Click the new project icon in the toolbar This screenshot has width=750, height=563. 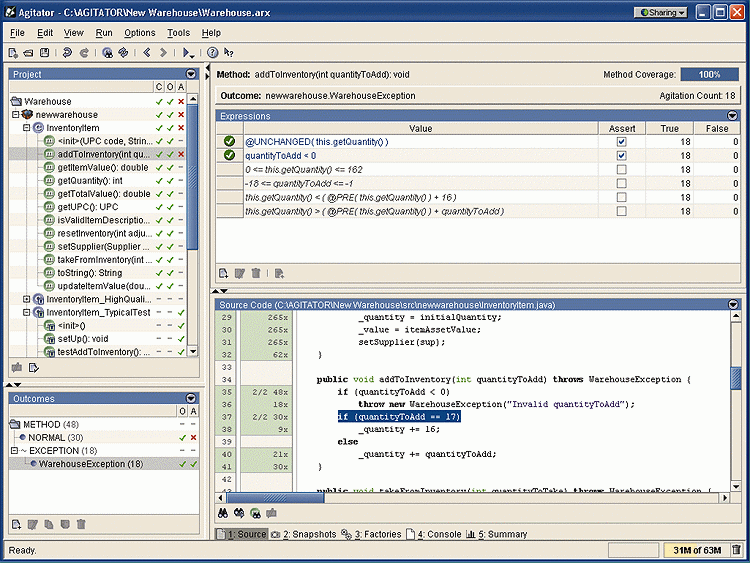coord(13,52)
